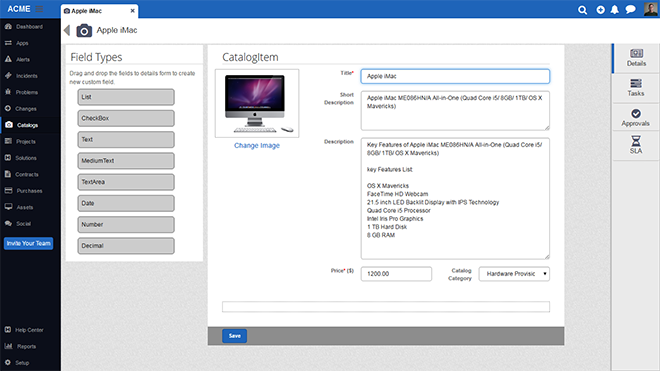Select the MediumText field type
The height and width of the screenshot is (371, 660).
click(x=126, y=161)
